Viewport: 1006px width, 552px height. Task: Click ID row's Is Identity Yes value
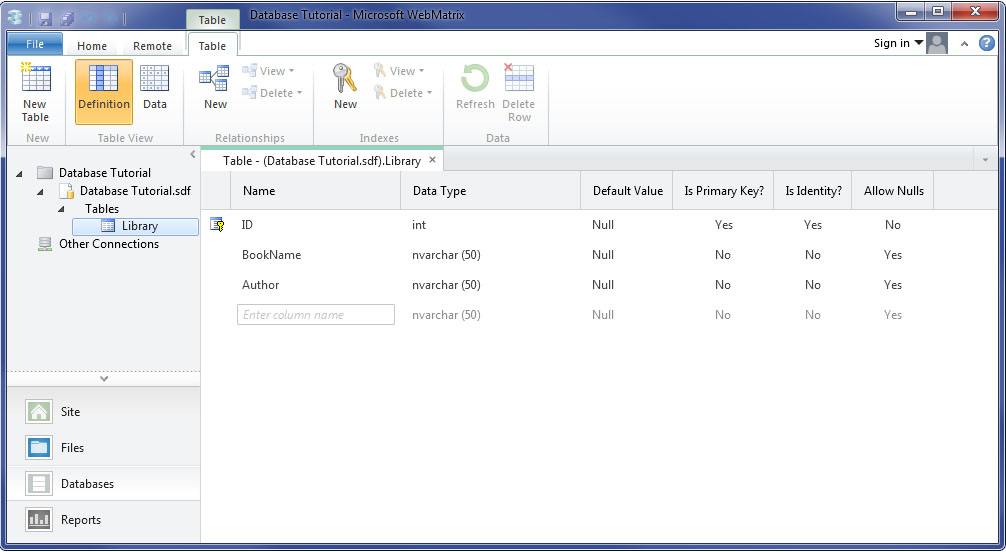tap(813, 225)
